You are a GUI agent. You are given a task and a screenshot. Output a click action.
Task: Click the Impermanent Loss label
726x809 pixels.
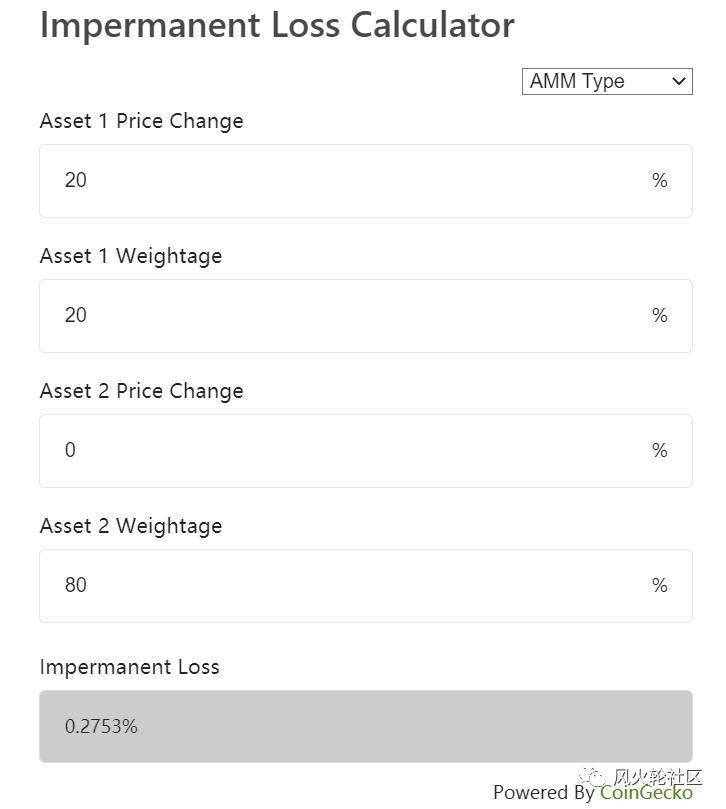tap(129, 667)
